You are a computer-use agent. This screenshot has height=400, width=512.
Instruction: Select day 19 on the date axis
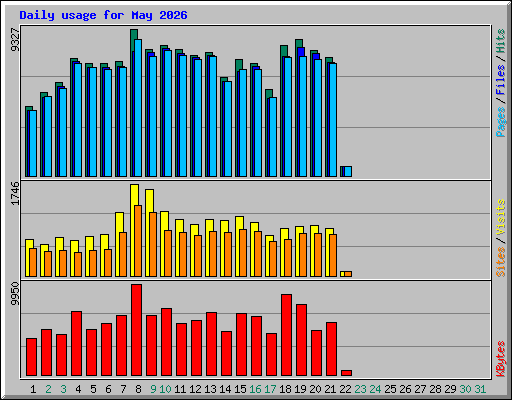[x=300, y=389]
